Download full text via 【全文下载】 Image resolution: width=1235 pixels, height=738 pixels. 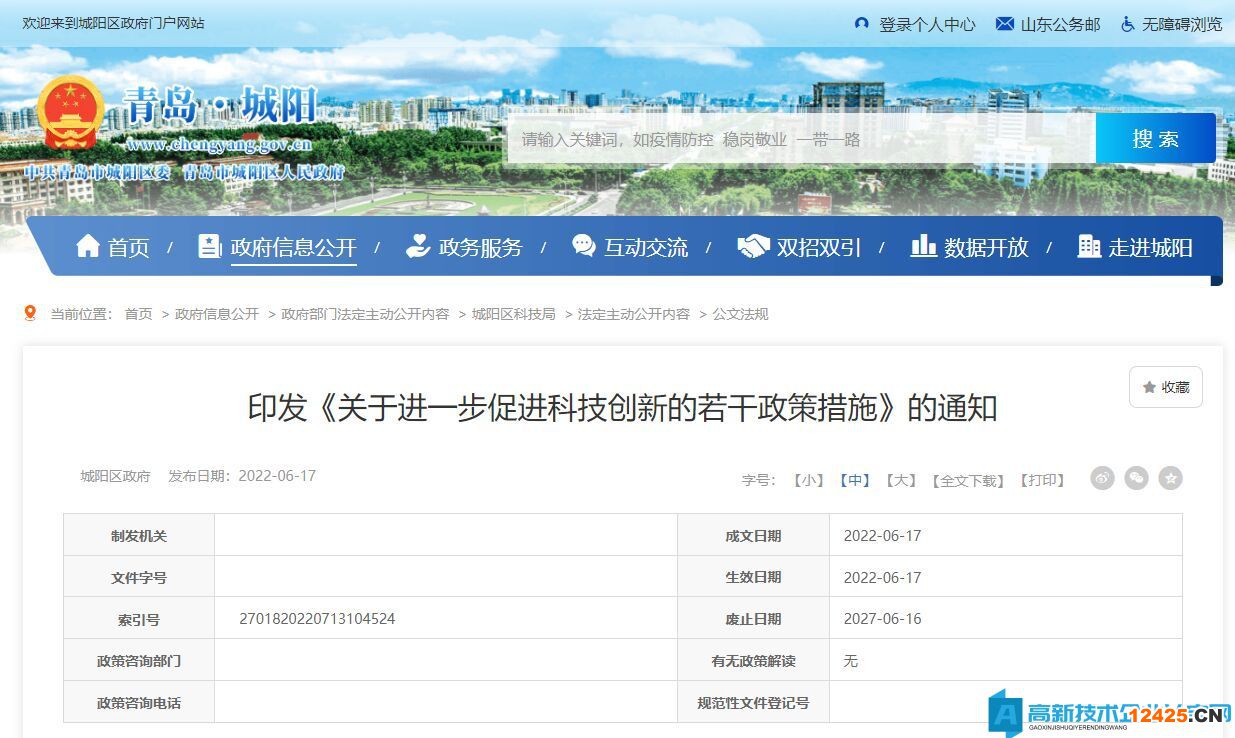pos(967,480)
